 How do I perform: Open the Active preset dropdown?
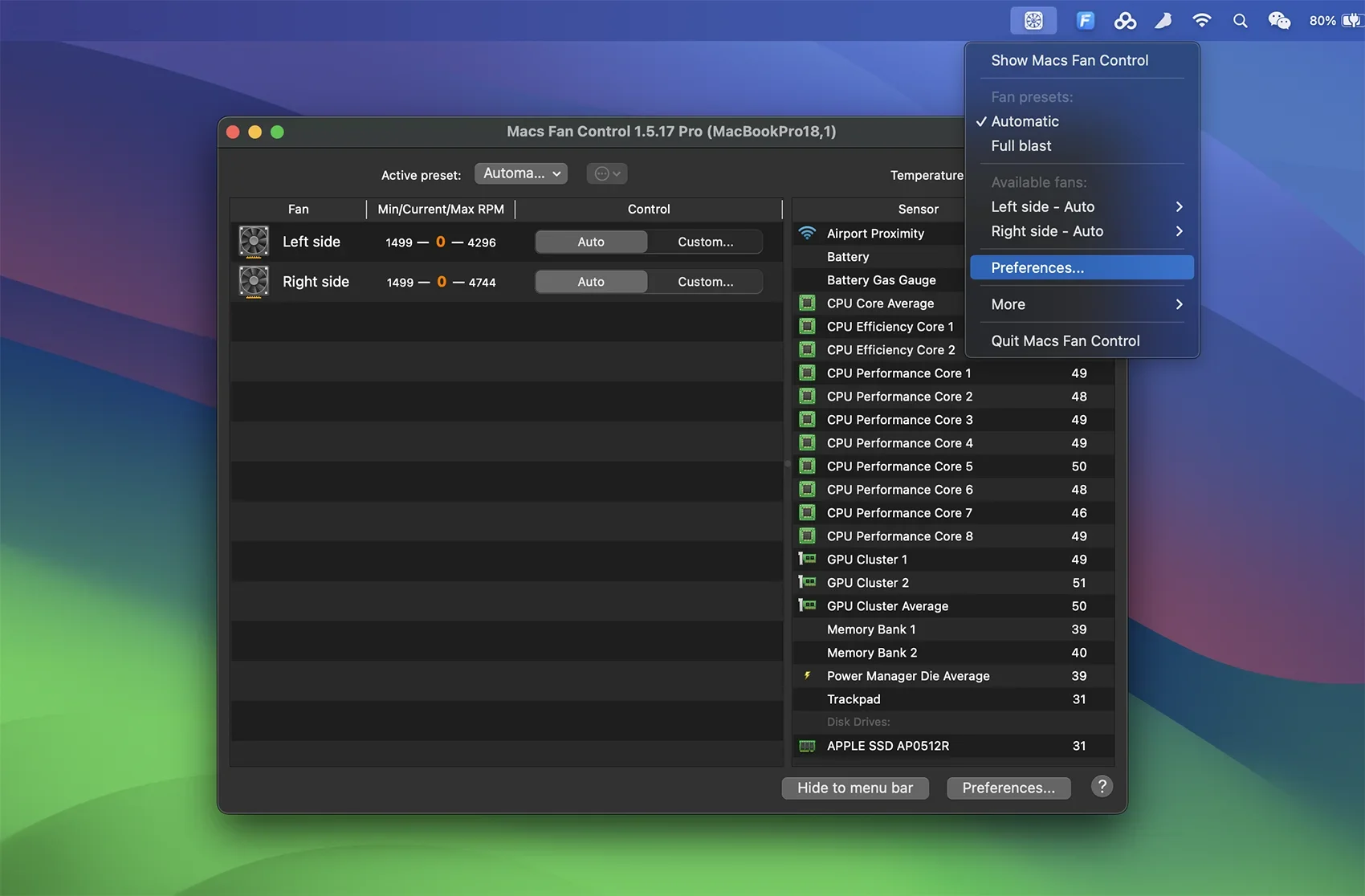pyautogui.click(x=521, y=173)
